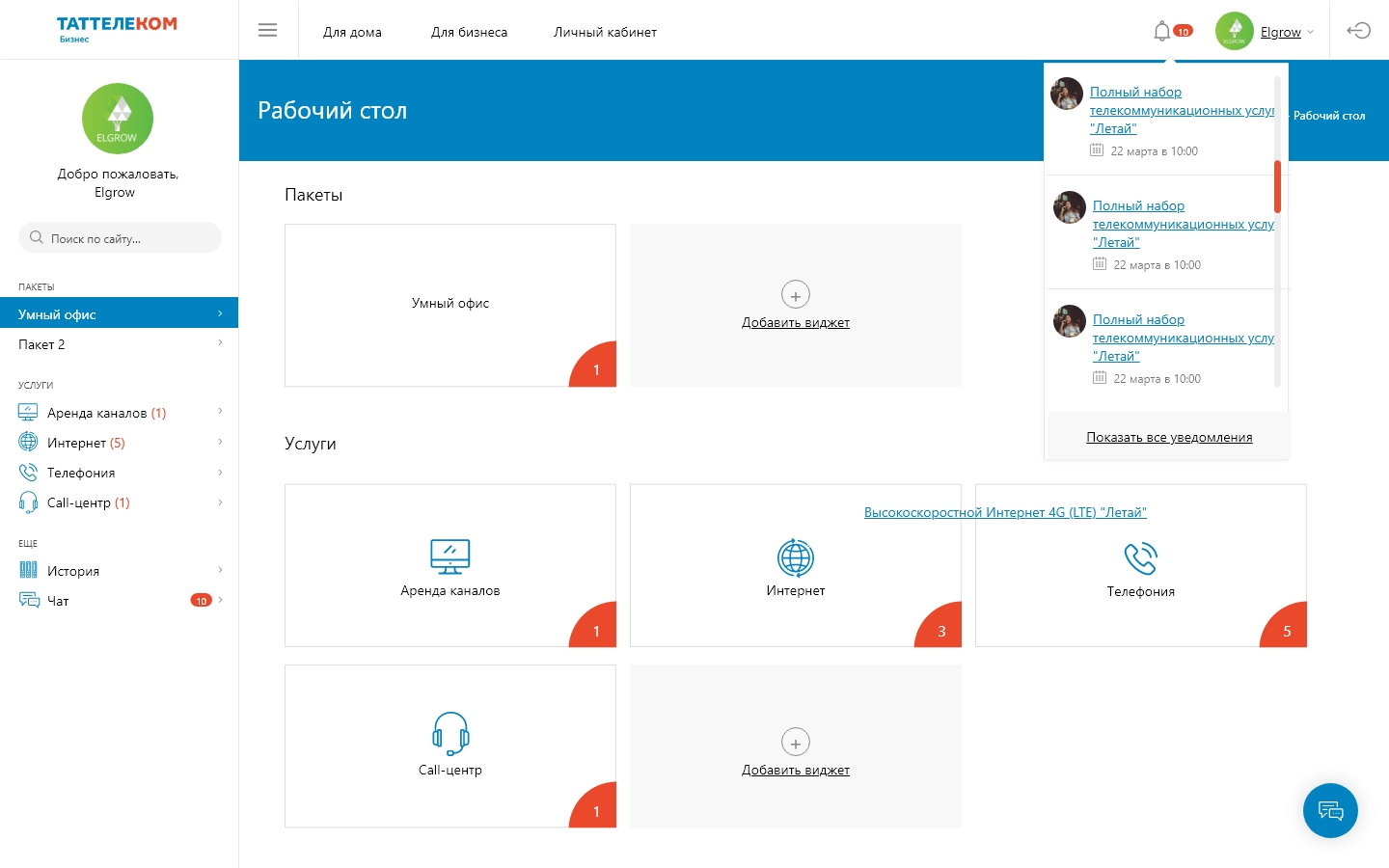
Task: Open the hamburger menu icon
Action: point(268,31)
